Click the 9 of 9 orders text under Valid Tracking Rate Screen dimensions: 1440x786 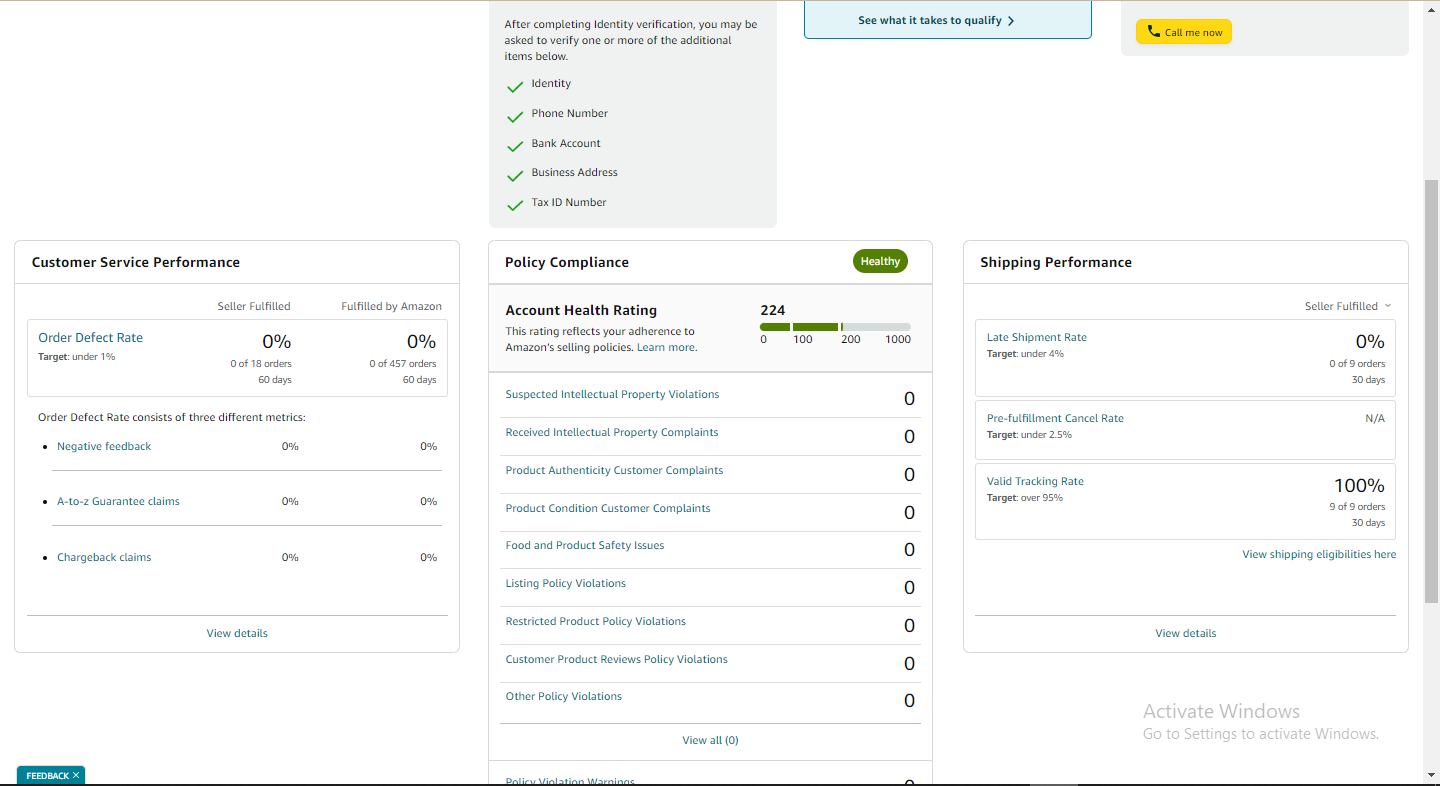tap(1357, 506)
